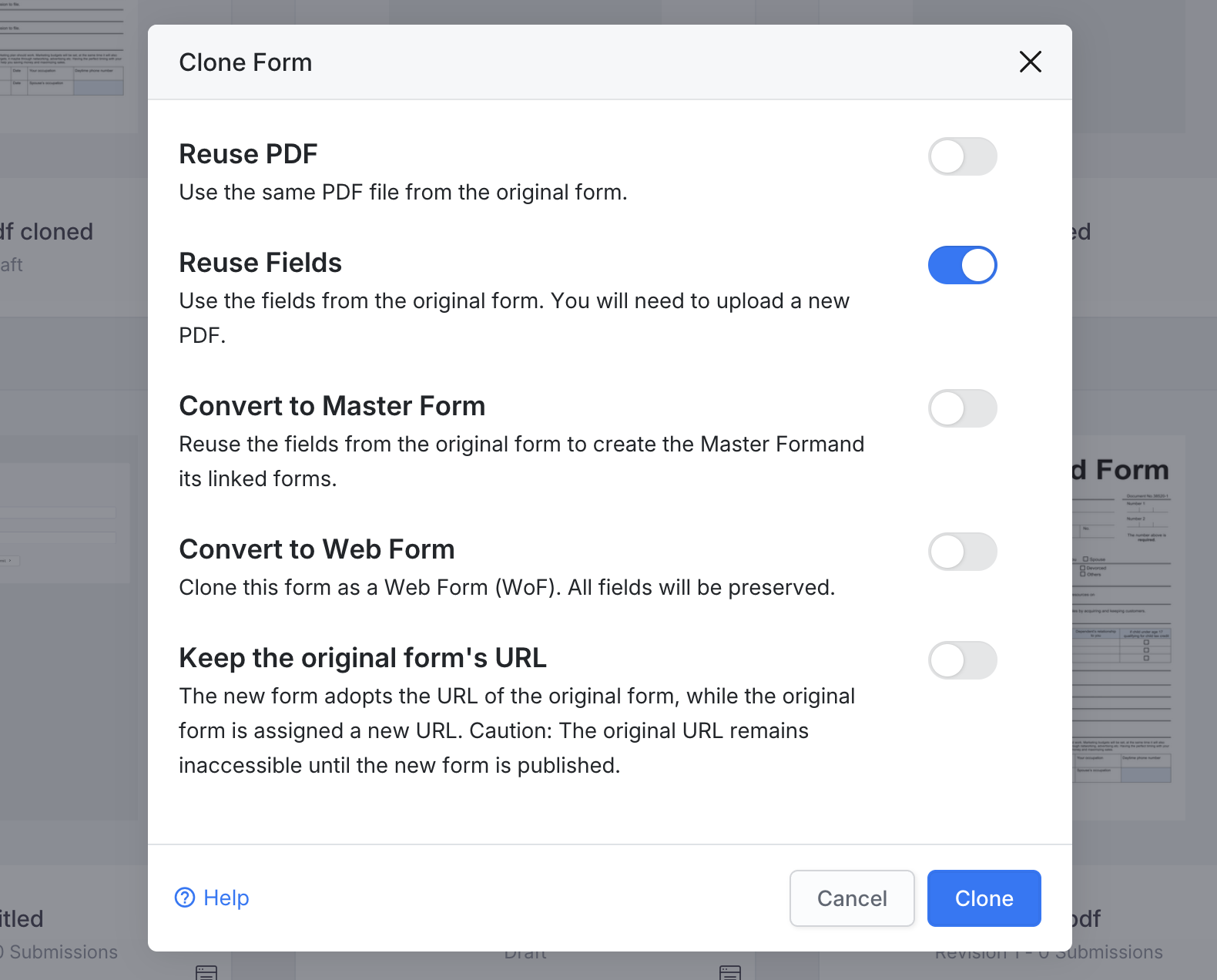Disable the Reuse Fields toggle
Screen dimensions: 1217x980
962,265
